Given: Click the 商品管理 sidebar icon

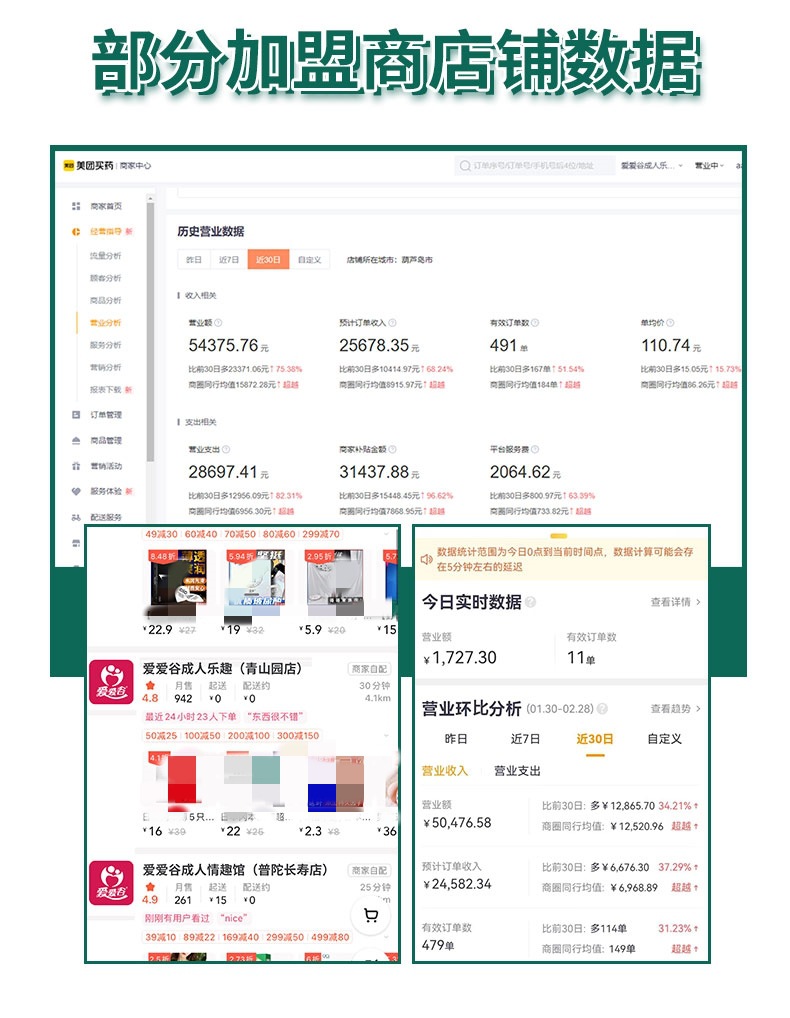Looking at the screenshot, I should click(x=76, y=441).
